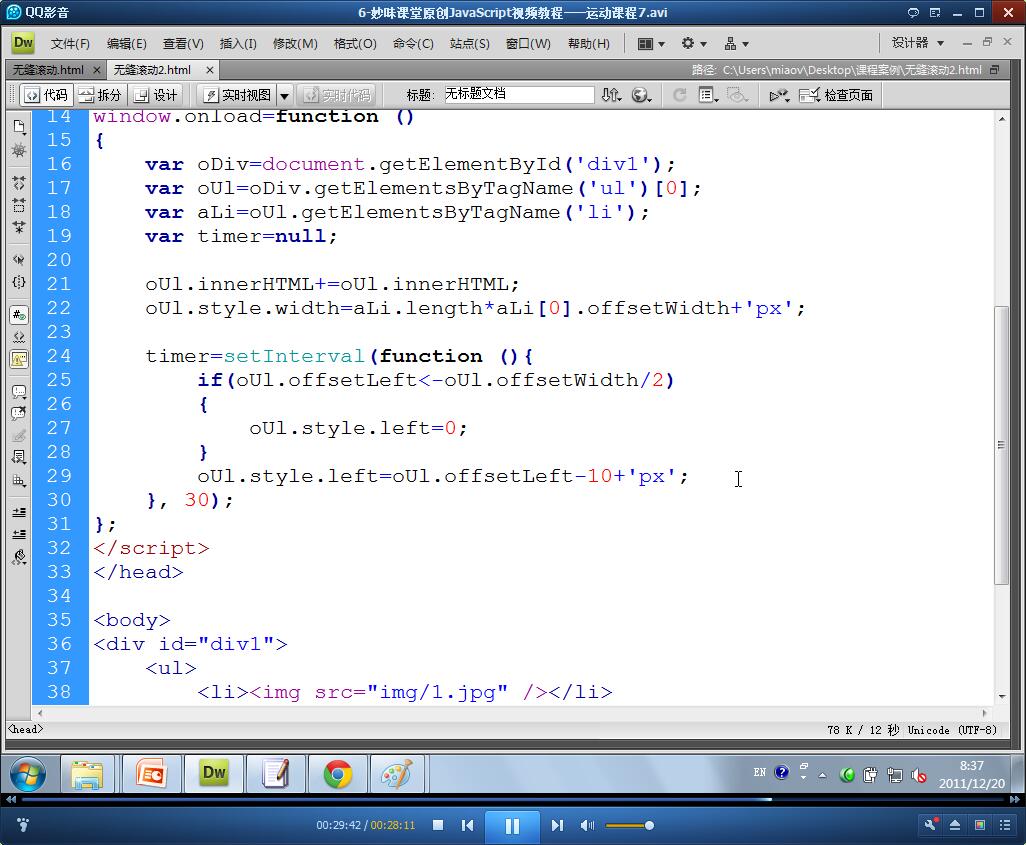The image size is (1026, 845).
Task: Click the recent snippets icon
Action: click(x=19, y=457)
